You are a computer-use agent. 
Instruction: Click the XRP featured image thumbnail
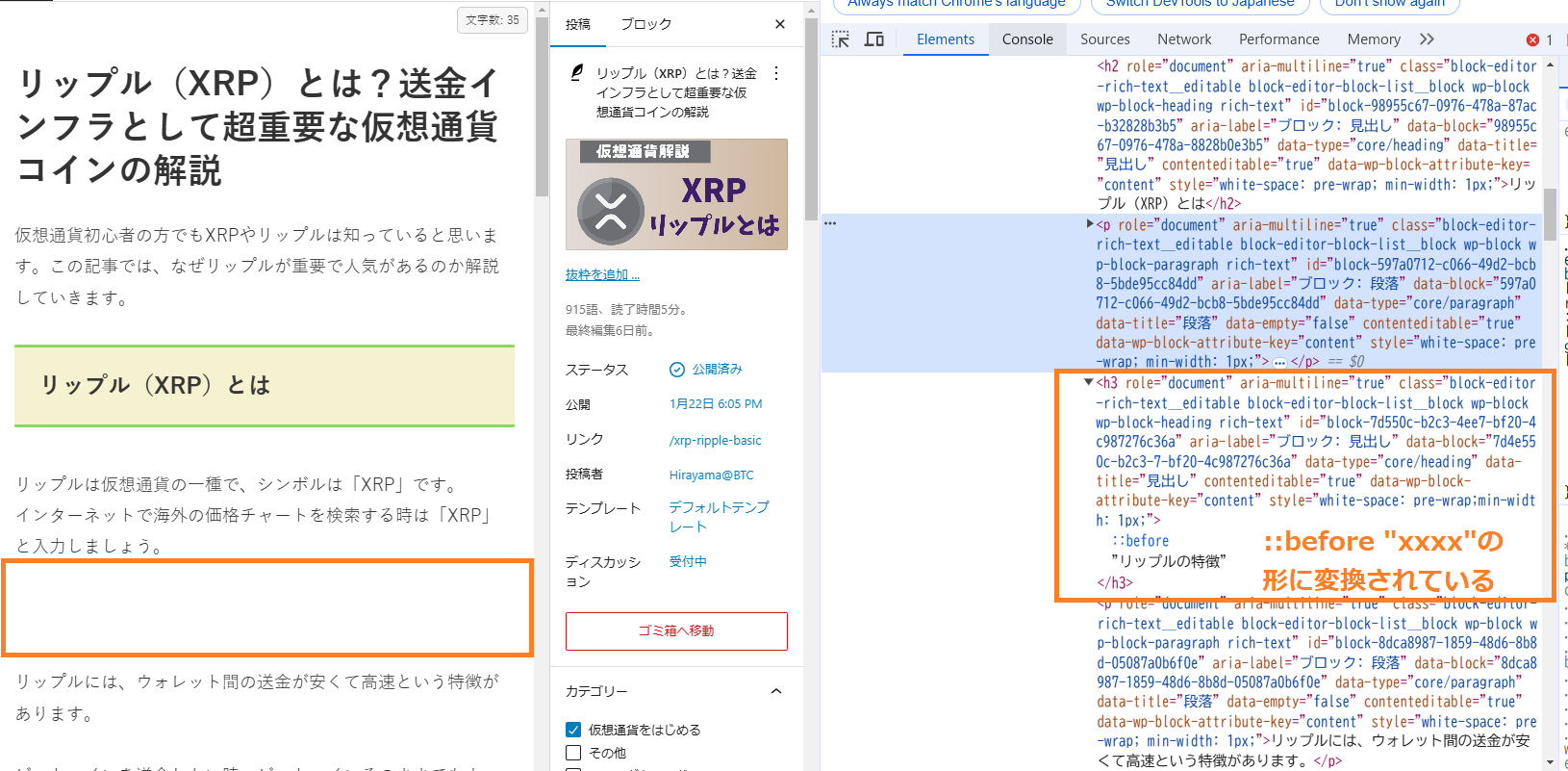676,194
